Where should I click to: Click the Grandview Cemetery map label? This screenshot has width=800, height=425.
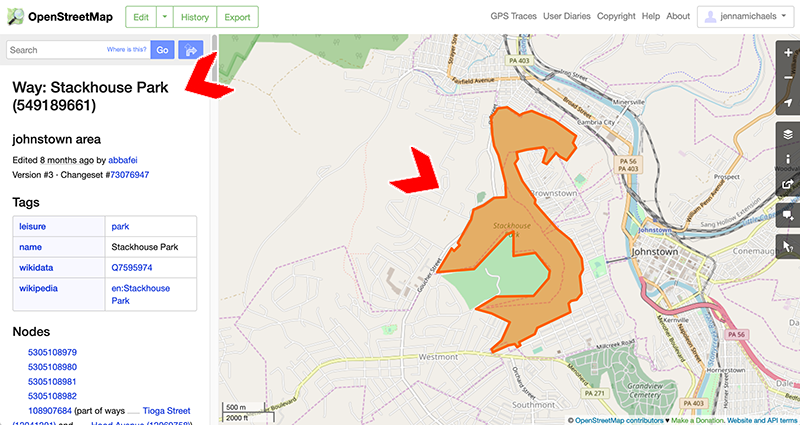pyautogui.click(x=645, y=390)
